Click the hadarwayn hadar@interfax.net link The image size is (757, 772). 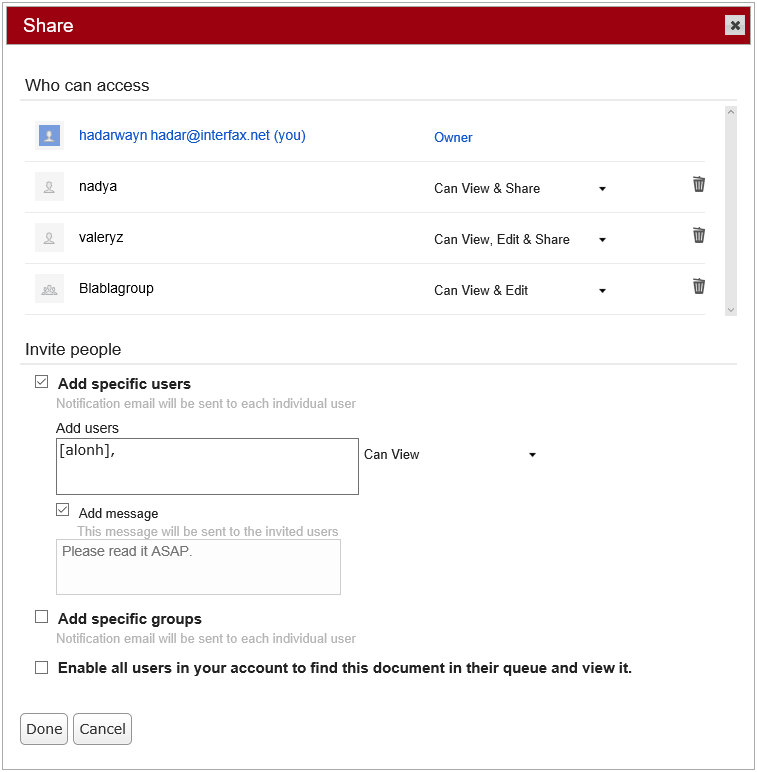tap(192, 135)
